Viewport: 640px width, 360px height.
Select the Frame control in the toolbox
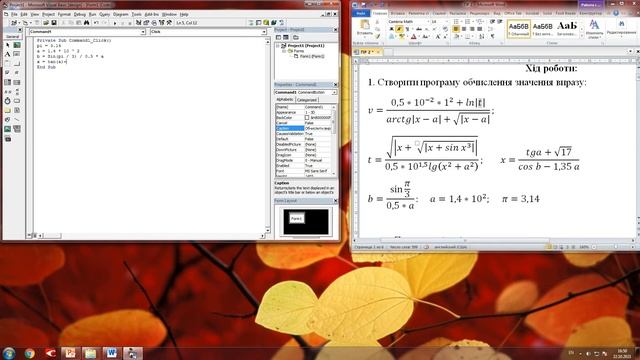7,63
